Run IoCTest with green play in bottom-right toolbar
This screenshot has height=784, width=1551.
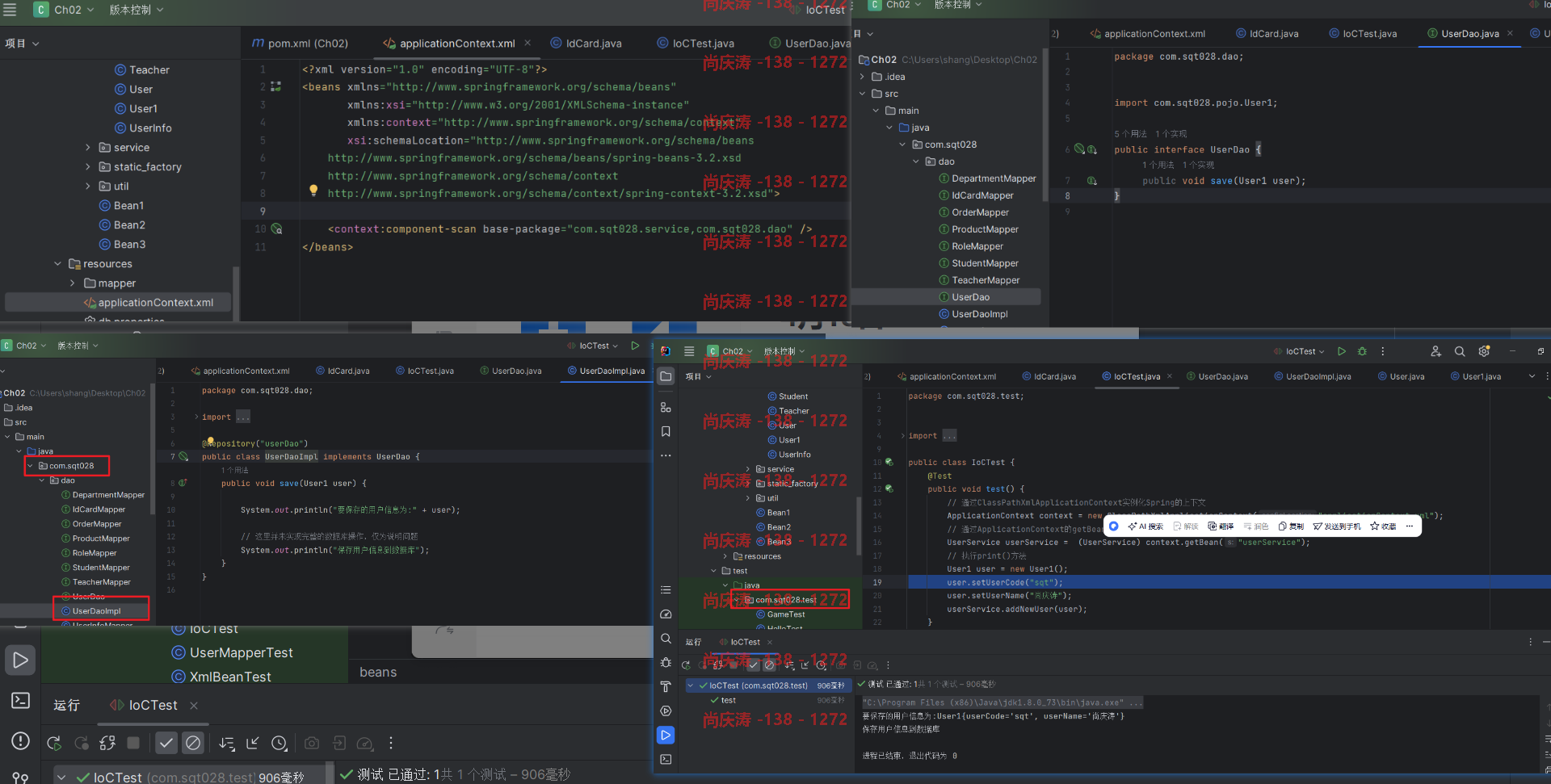click(1342, 351)
